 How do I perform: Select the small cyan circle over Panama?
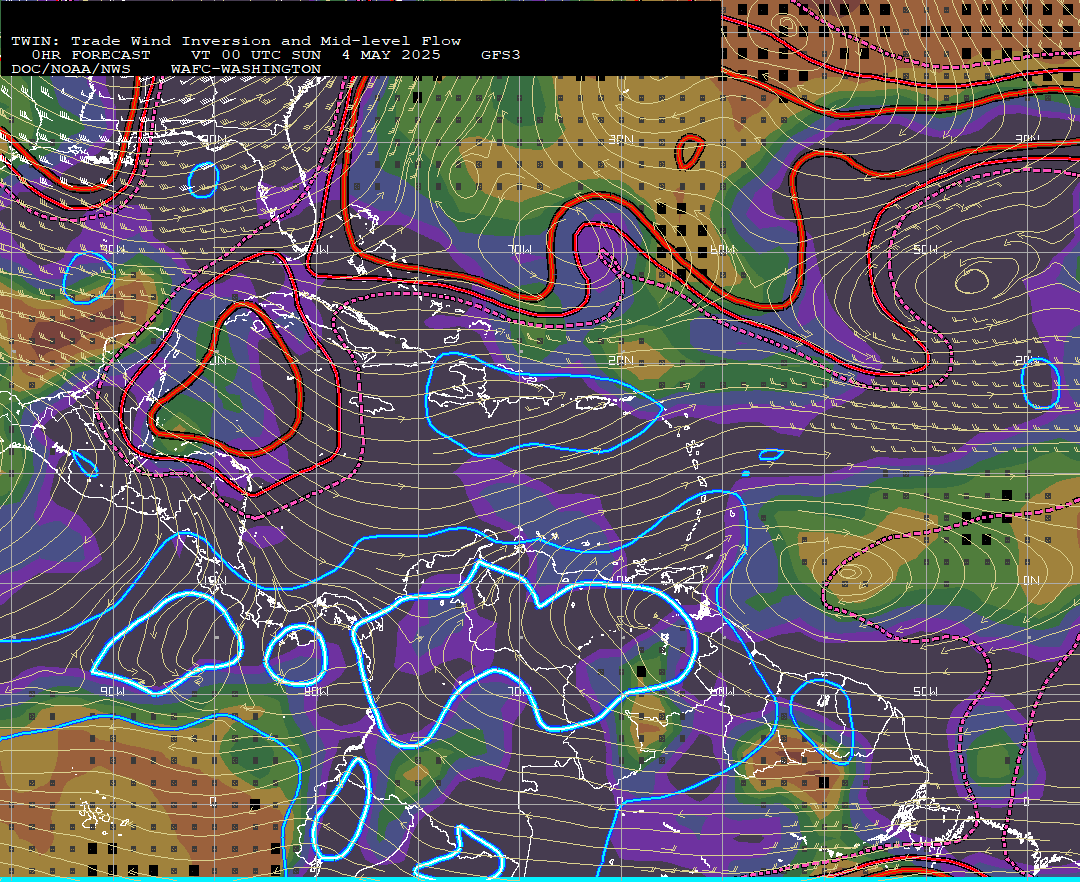[x=295, y=655]
